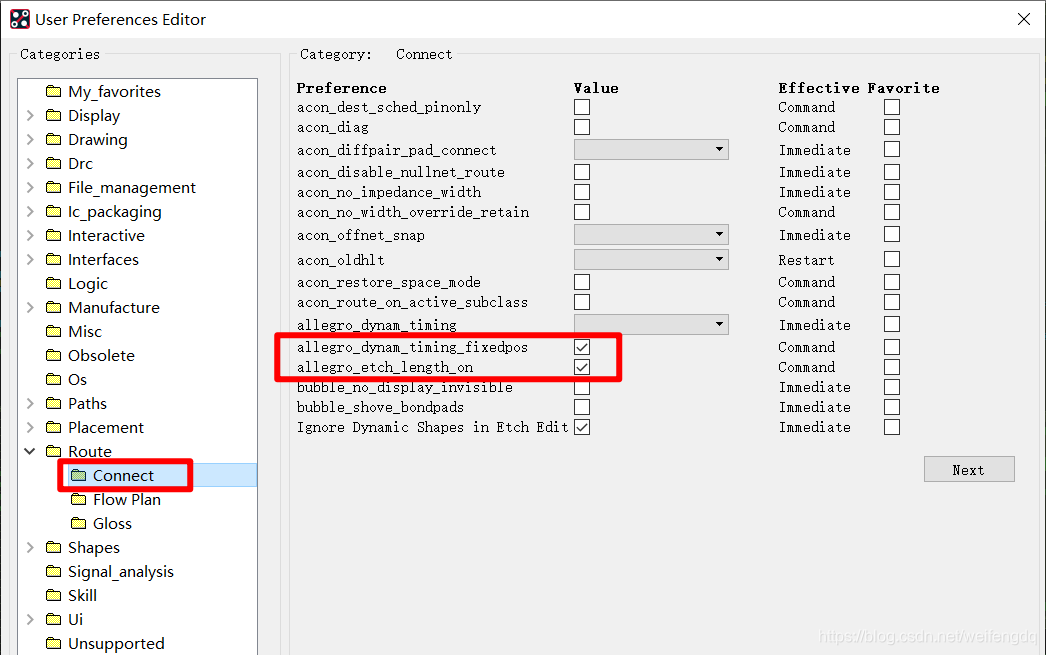The height and width of the screenshot is (655, 1046).
Task: Click the Obsolete folder icon
Action: click(53, 356)
